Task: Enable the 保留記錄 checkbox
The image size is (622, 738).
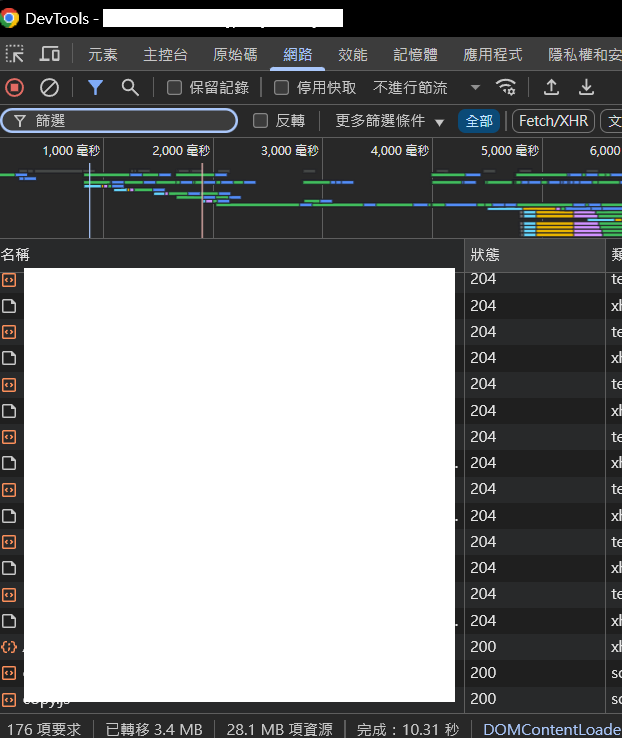Action: click(174, 88)
